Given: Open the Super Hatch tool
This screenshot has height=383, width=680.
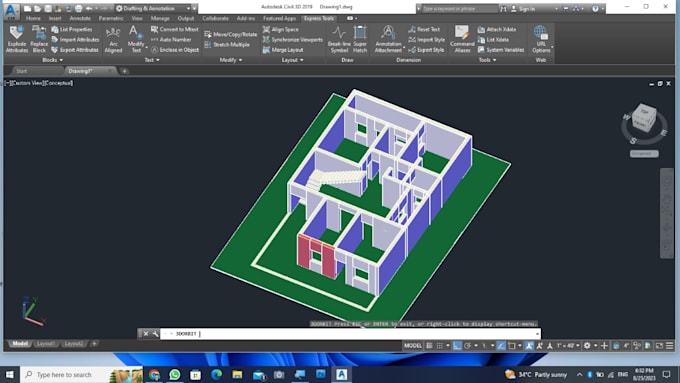Looking at the screenshot, I should tap(360, 39).
